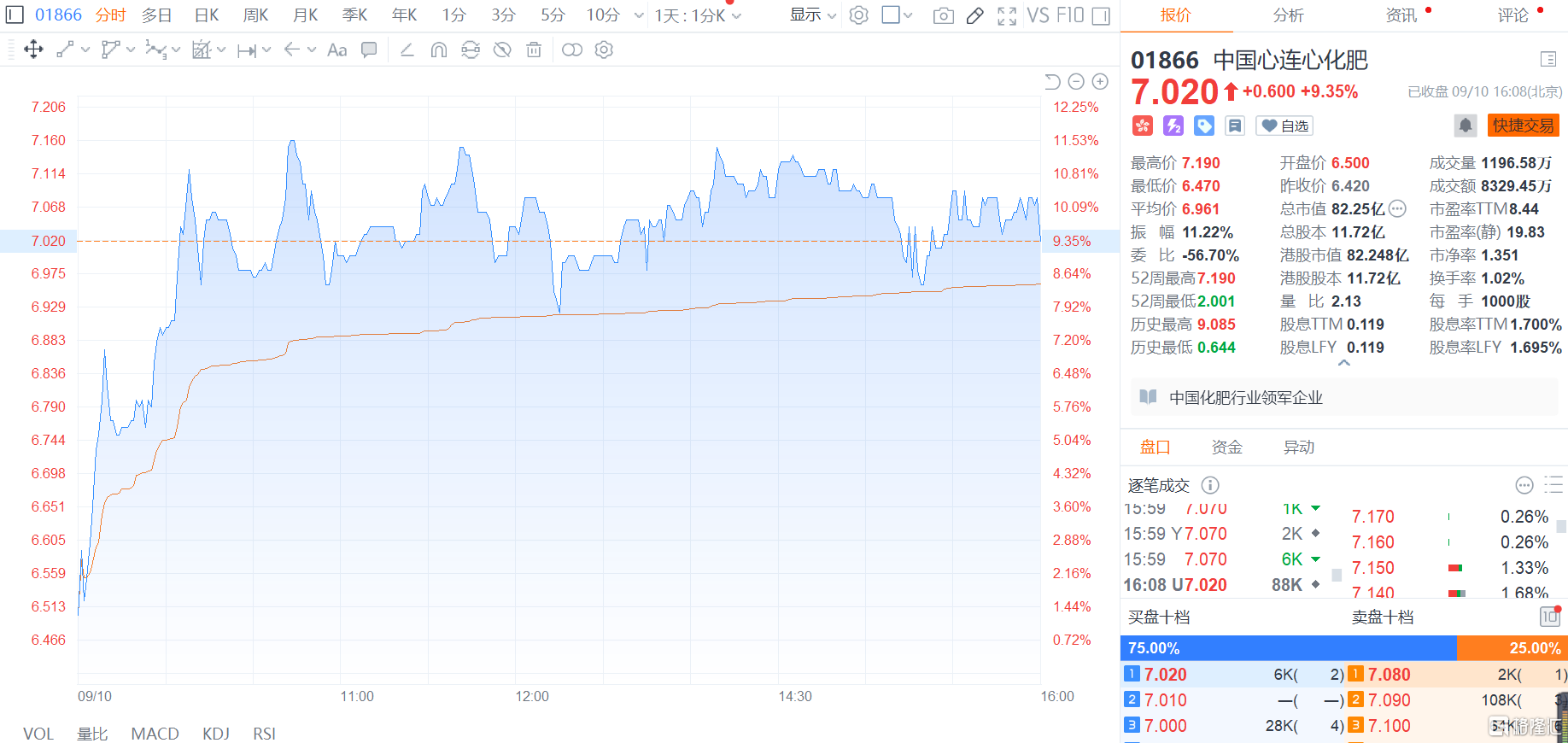Click the blue 75.00% buy ratio bar

click(1287, 648)
